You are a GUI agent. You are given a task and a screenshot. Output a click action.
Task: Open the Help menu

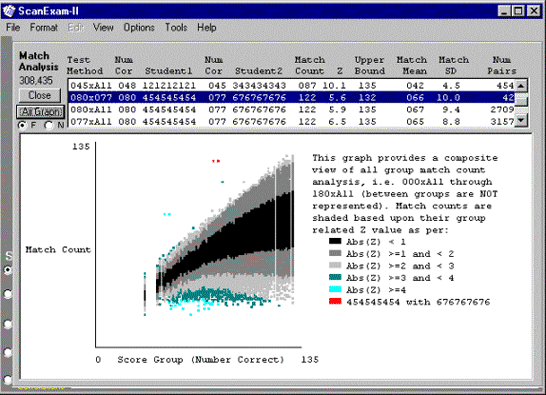pyautogui.click(x=207, y=28)
